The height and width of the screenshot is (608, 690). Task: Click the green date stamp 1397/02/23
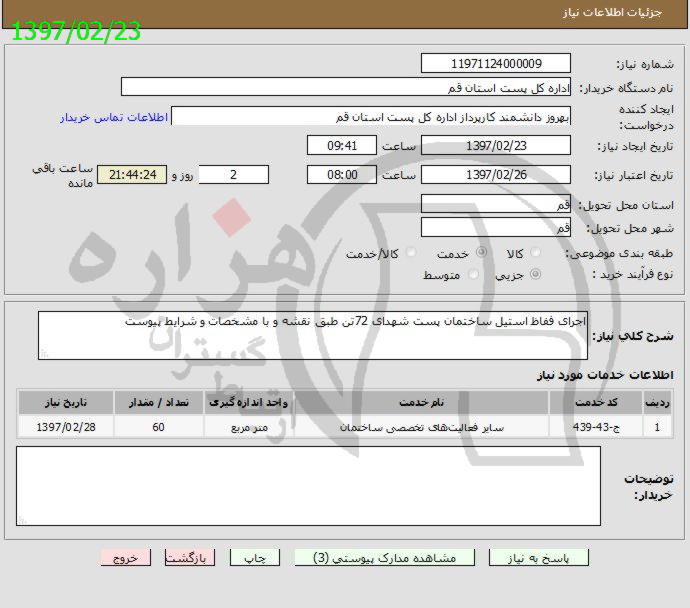tap(76, 31)
